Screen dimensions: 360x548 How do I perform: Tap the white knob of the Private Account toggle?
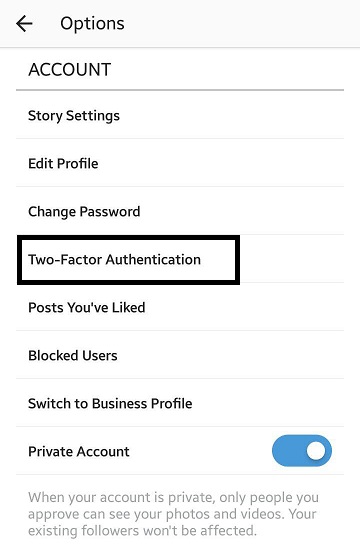pyautogui.click(x=316, y=451)
